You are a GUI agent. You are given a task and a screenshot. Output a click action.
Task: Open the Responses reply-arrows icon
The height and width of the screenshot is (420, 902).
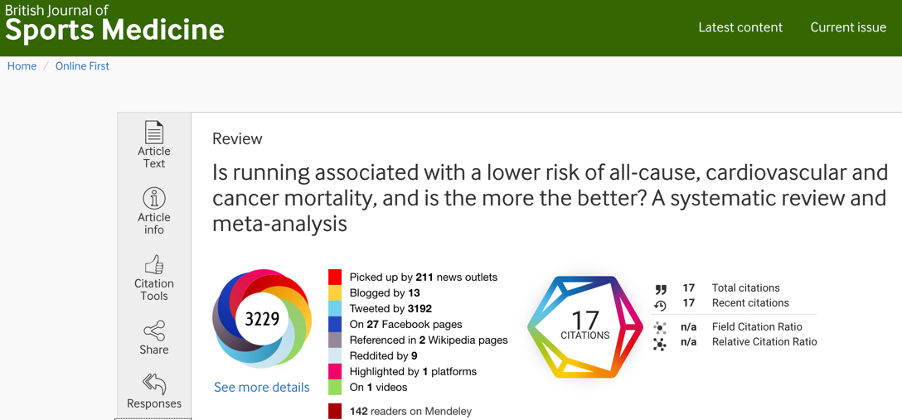(154, 384)
